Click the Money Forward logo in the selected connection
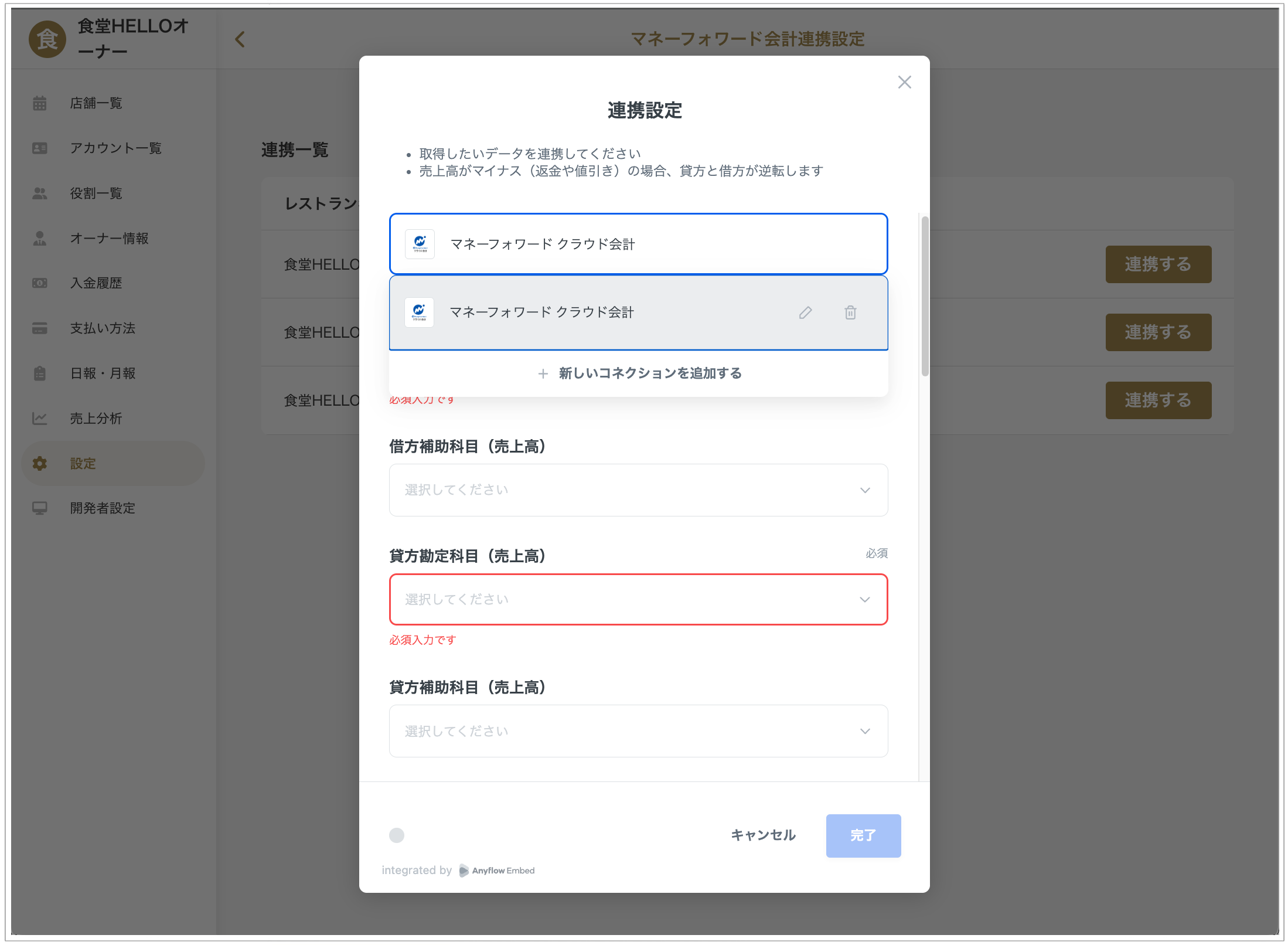This screenshot has height=945, width=1288. (420, 244)
